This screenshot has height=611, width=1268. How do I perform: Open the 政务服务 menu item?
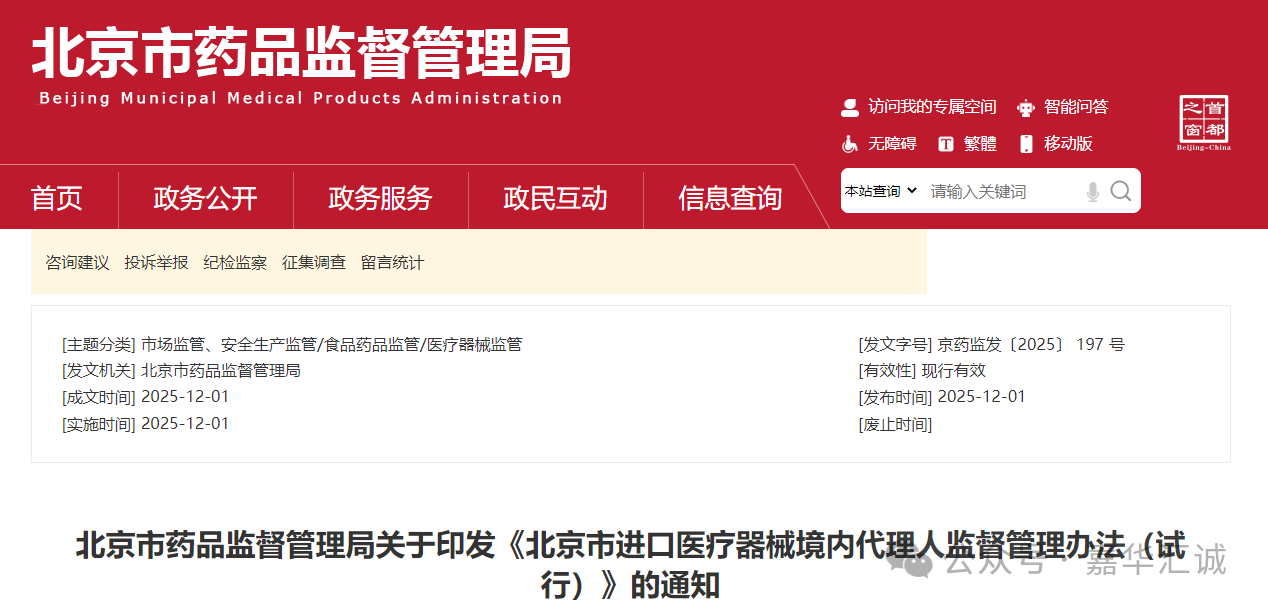pyautogui.click(x=380, y=198)
